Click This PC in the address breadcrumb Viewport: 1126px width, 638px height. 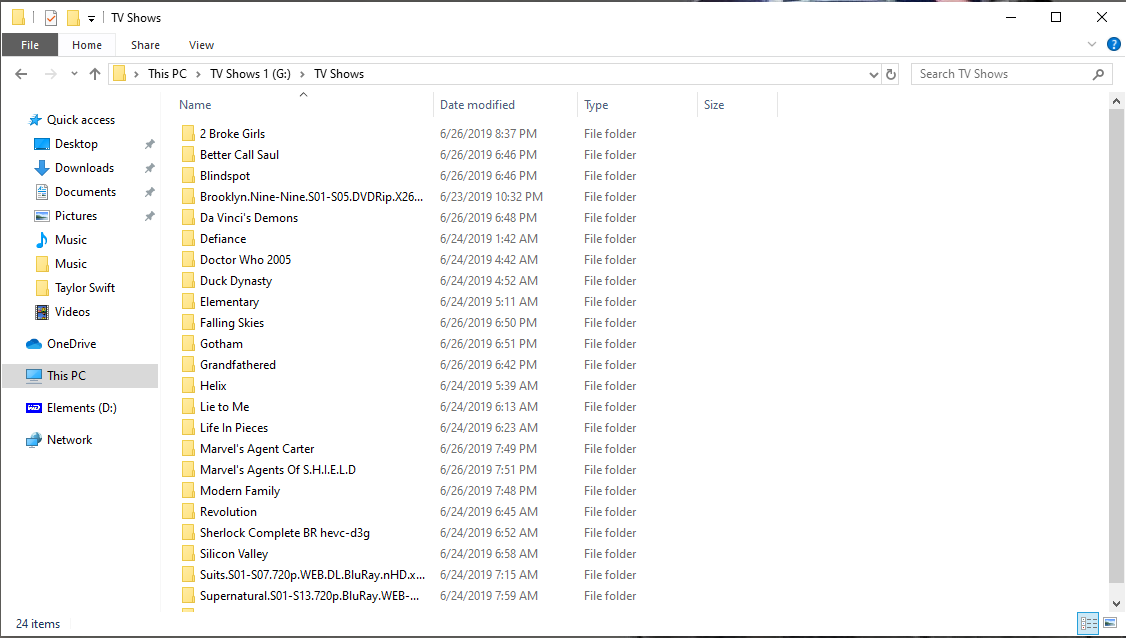point(167,74)
